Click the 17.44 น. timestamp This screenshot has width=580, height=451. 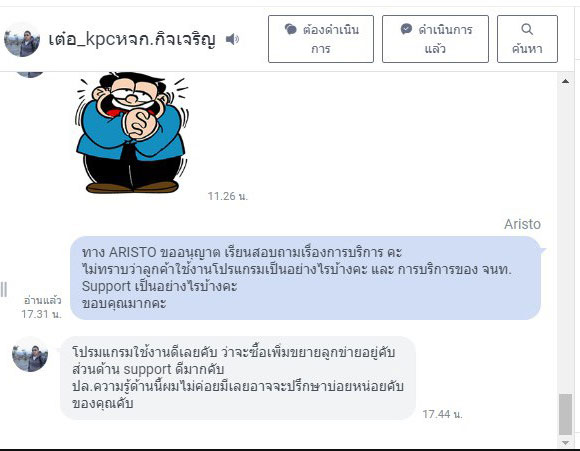(442, 414)
